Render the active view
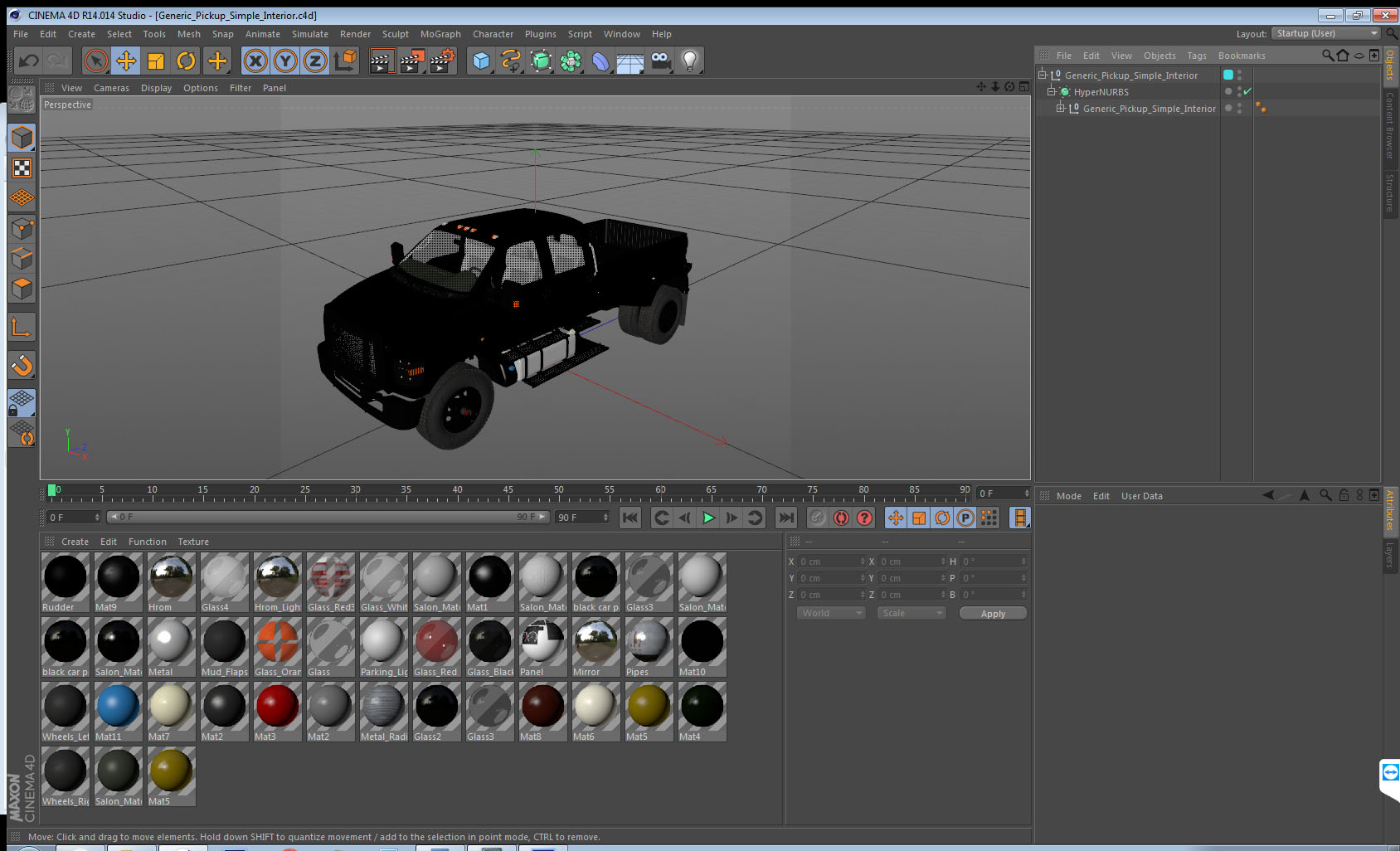Image resolution: width=1400 pixels, height=851 pixels. pyautogui.click(x=382, y=61)
